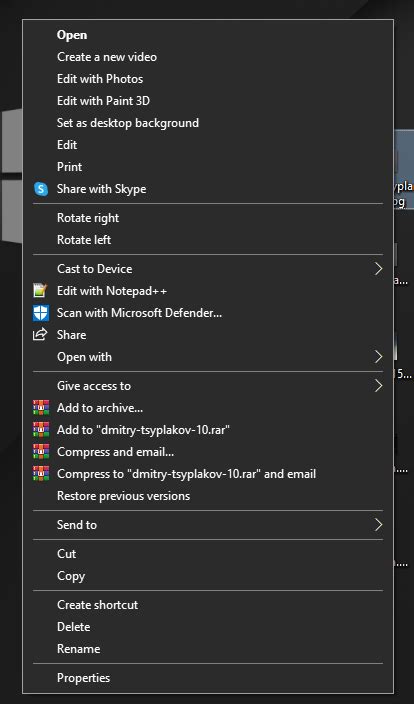Expand the Give access to submenu arrow
414x704 pixels.
tap(378, 386)
